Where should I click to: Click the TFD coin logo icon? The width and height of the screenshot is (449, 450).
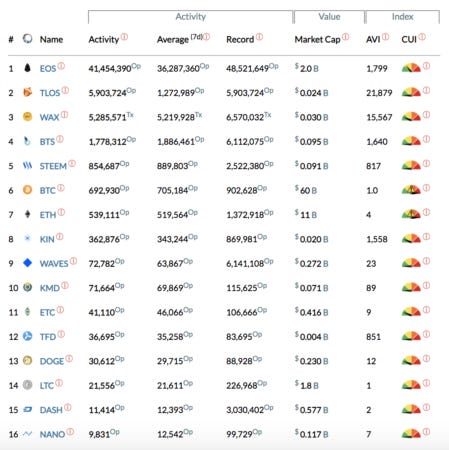[x=27, y=336]
